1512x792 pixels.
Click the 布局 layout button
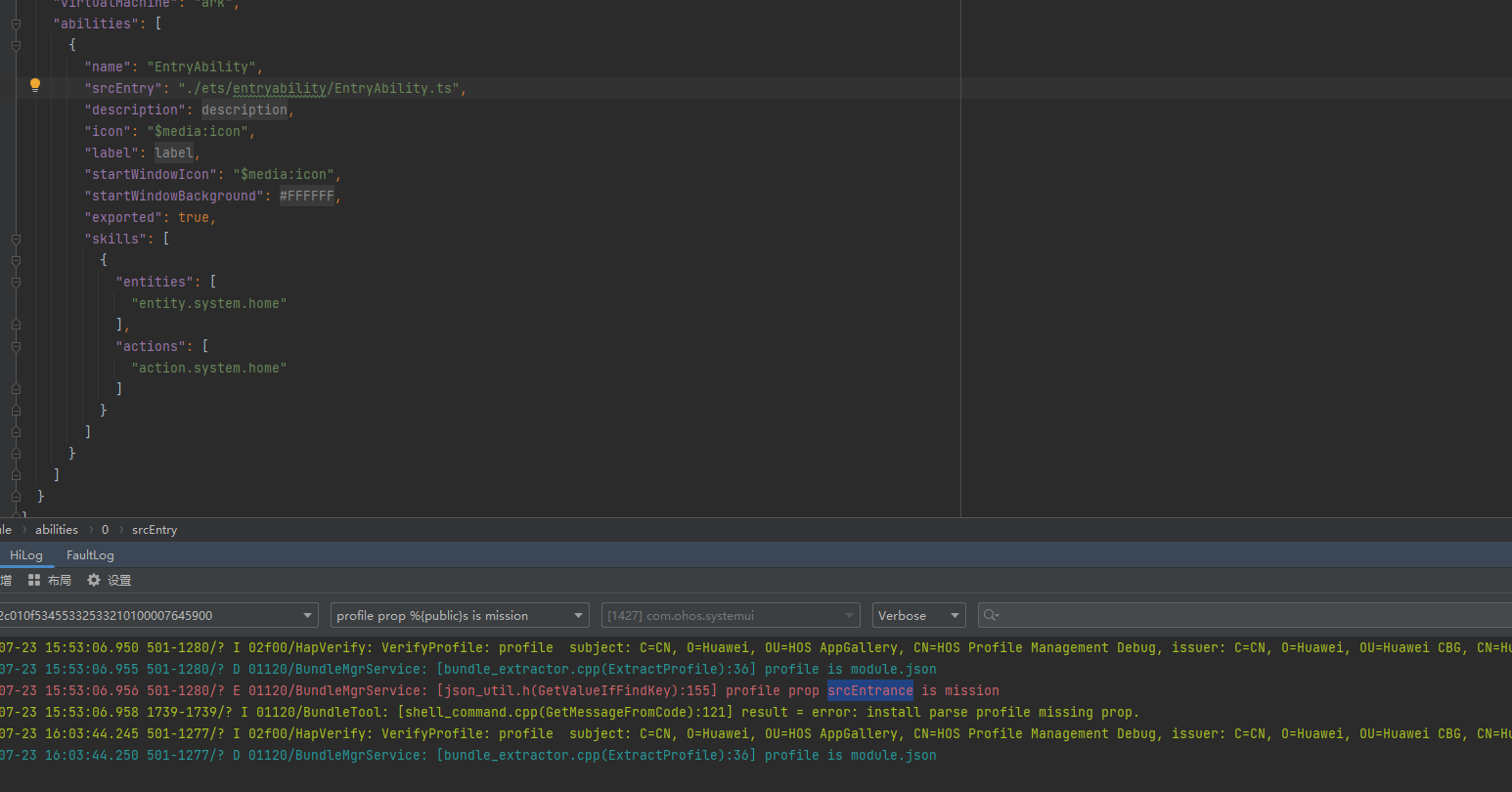(x=50, y=580)
